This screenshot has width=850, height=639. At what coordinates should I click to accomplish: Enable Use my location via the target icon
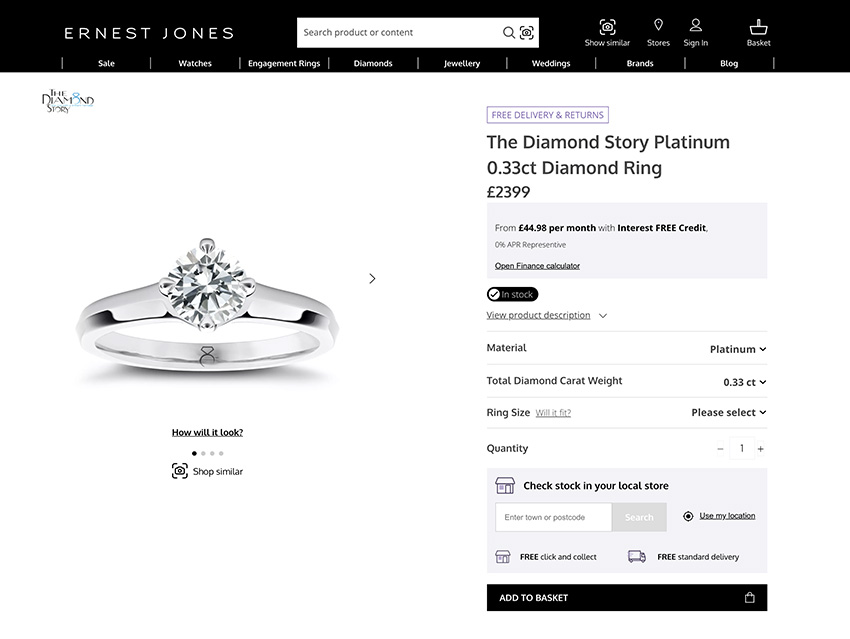[688, 515]
